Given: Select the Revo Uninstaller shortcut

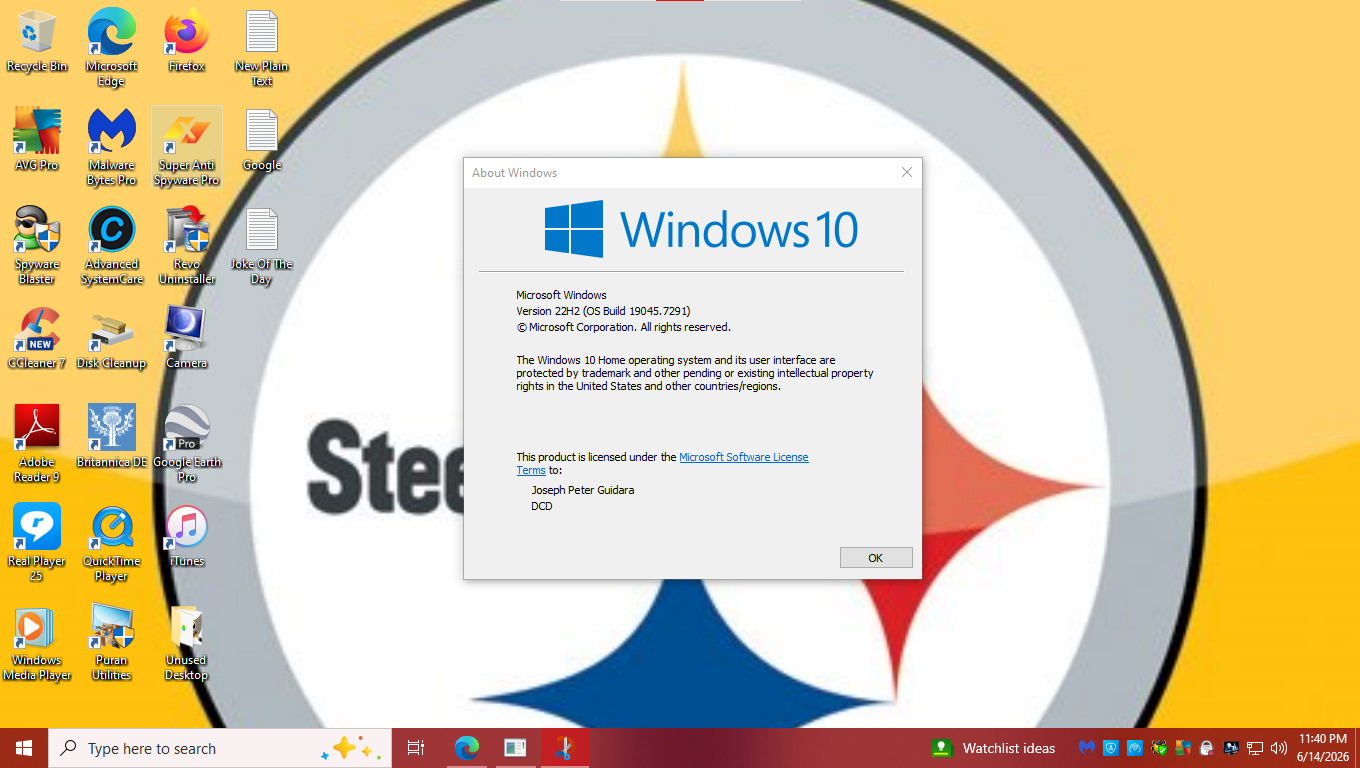Looking at the screenshot, I should pyautogui.click(x=186, y=245).
